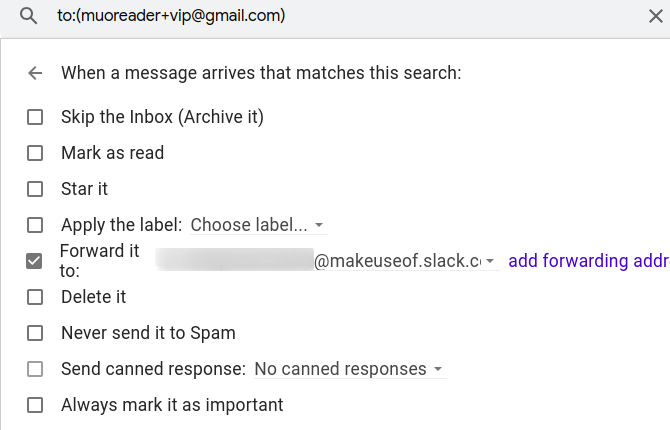Image resolution: width=670 pixels, height=430 pixels.
Task: Click the Never send it to Spam label
Action: click(148, 333)
